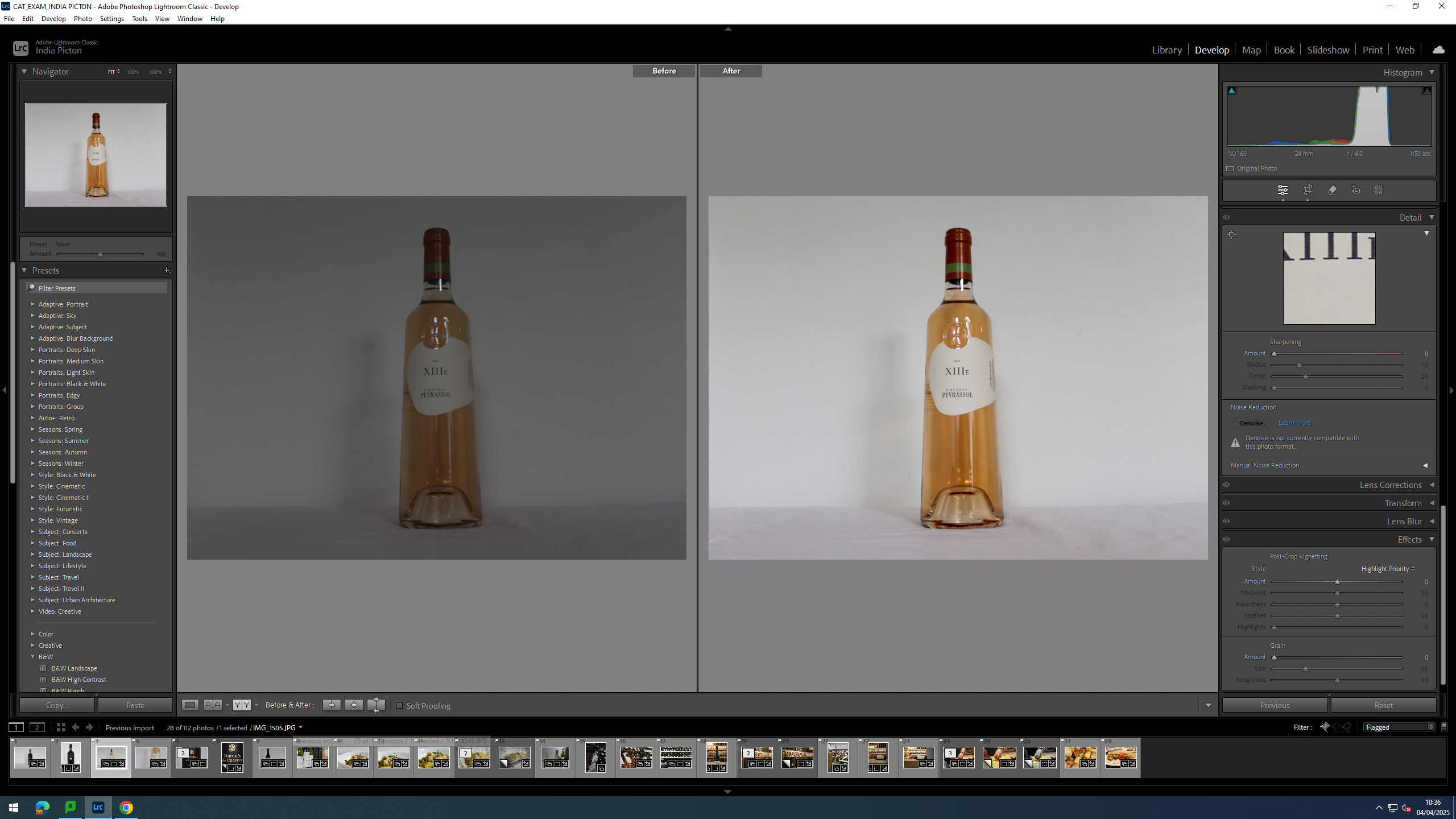Screen dimensions: 1456x819
Task: Select the Edit sliders tool icon
Action: tap(1283, 190)
